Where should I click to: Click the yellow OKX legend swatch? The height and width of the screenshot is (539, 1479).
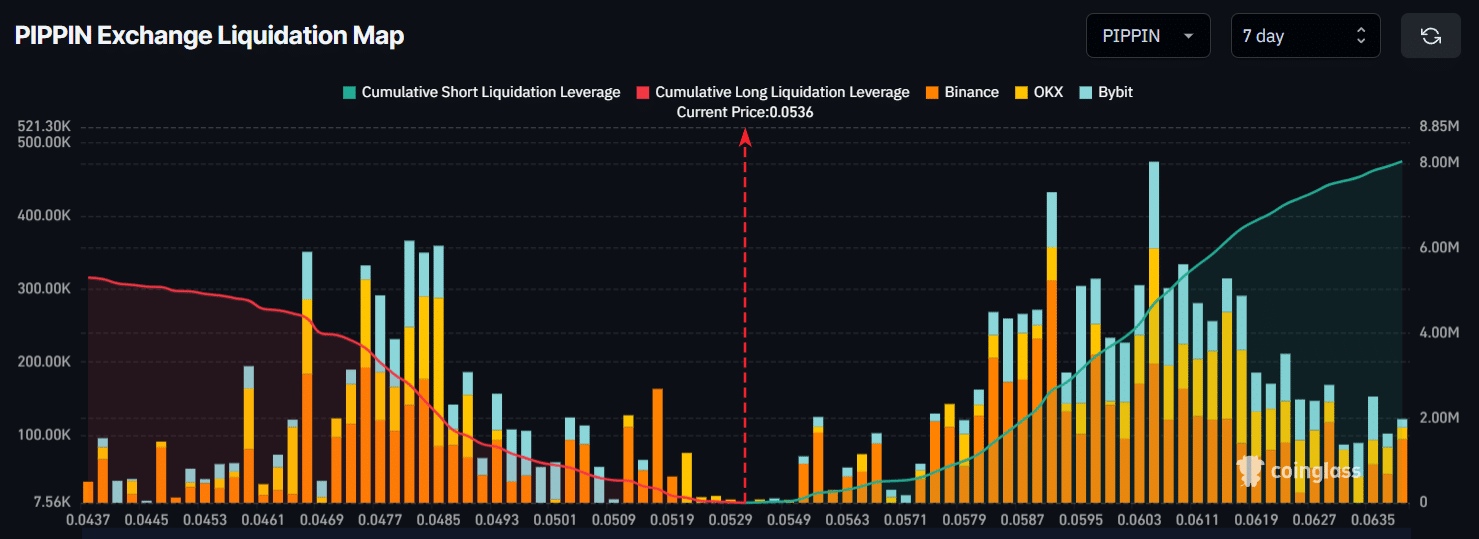tap(1021, 92)
